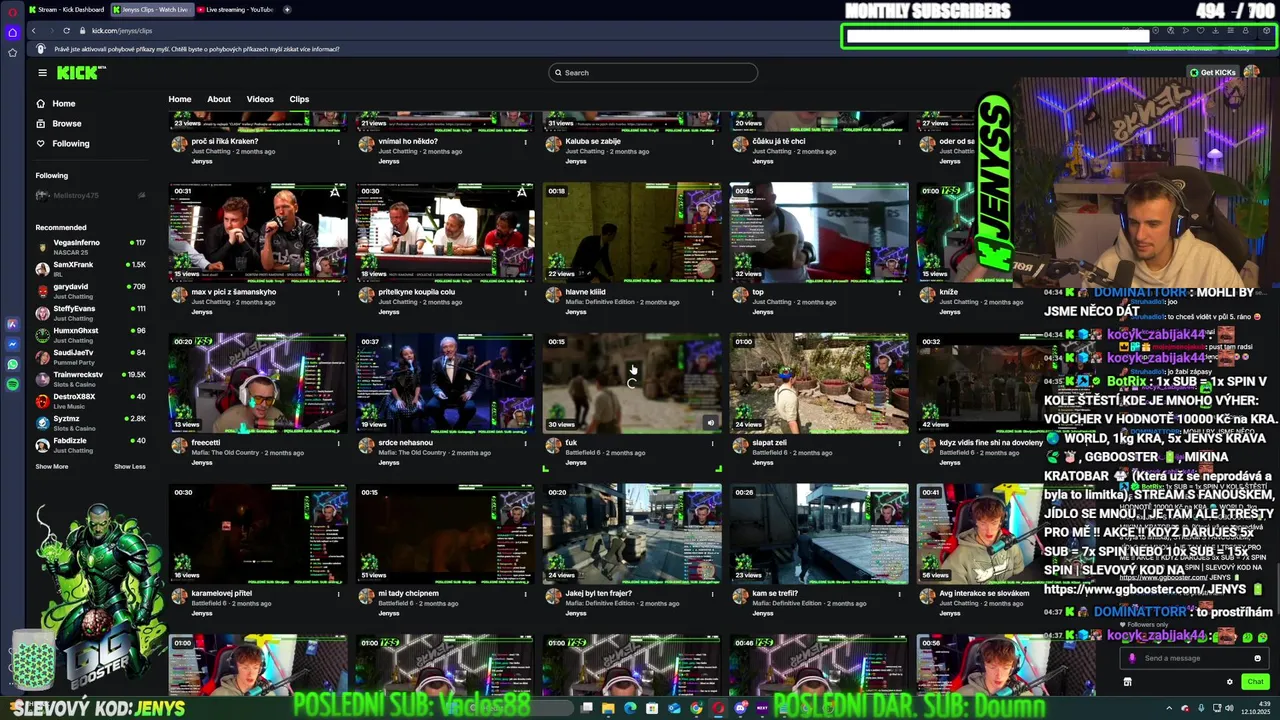
Task: Open options for clip 'Jakej byl ten frajer?'
Action: 713,594
